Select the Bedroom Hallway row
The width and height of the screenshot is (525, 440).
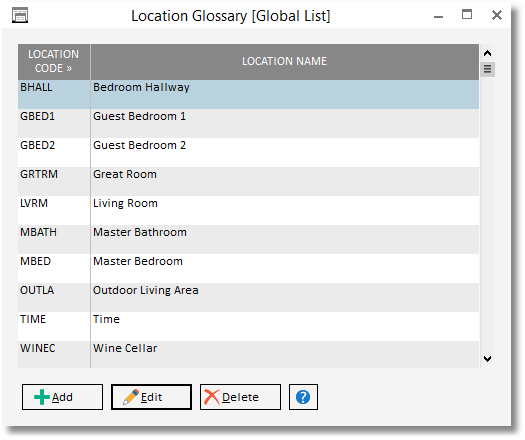(248, 94)
